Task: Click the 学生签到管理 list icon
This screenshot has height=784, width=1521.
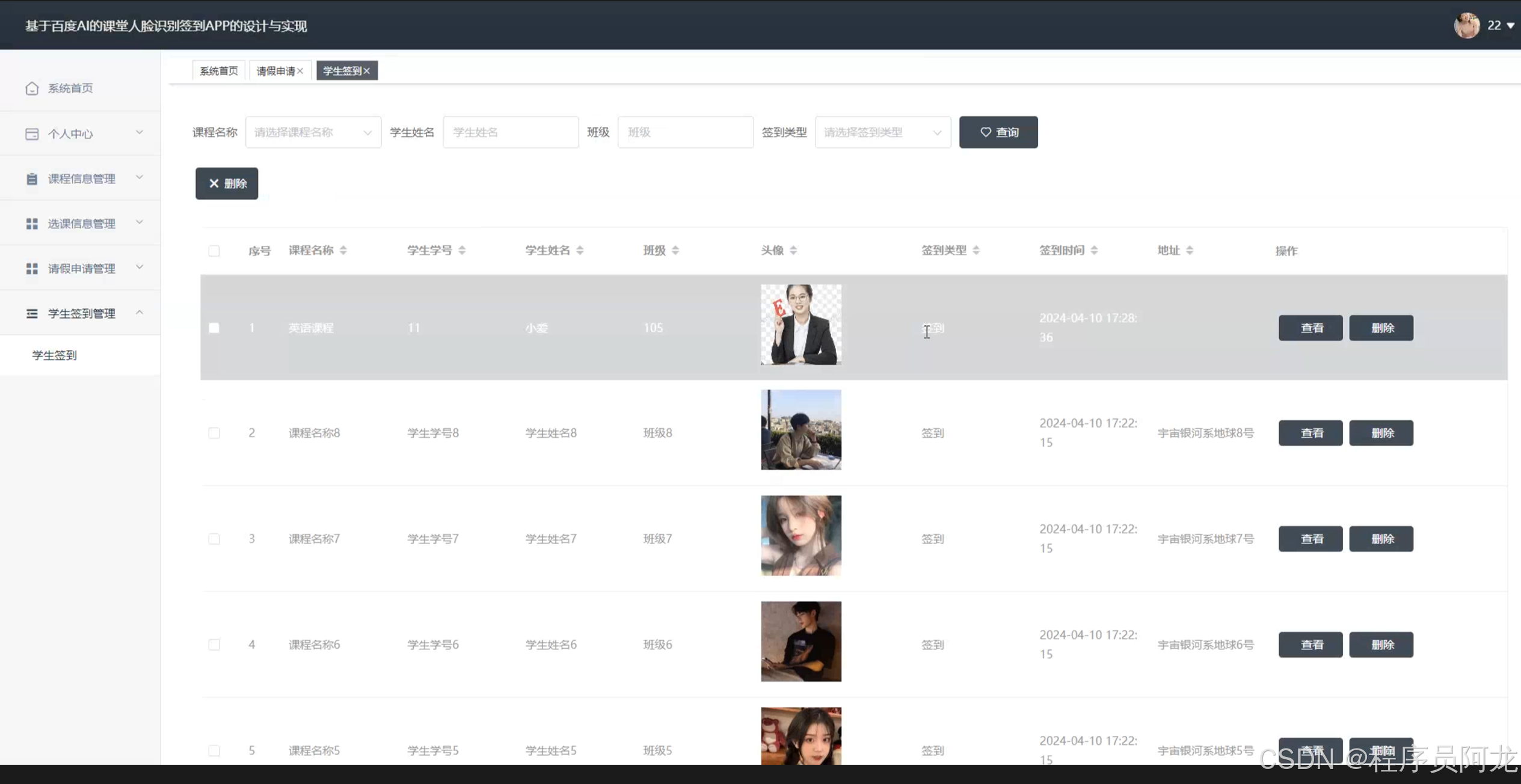Action: coord(32,313)
